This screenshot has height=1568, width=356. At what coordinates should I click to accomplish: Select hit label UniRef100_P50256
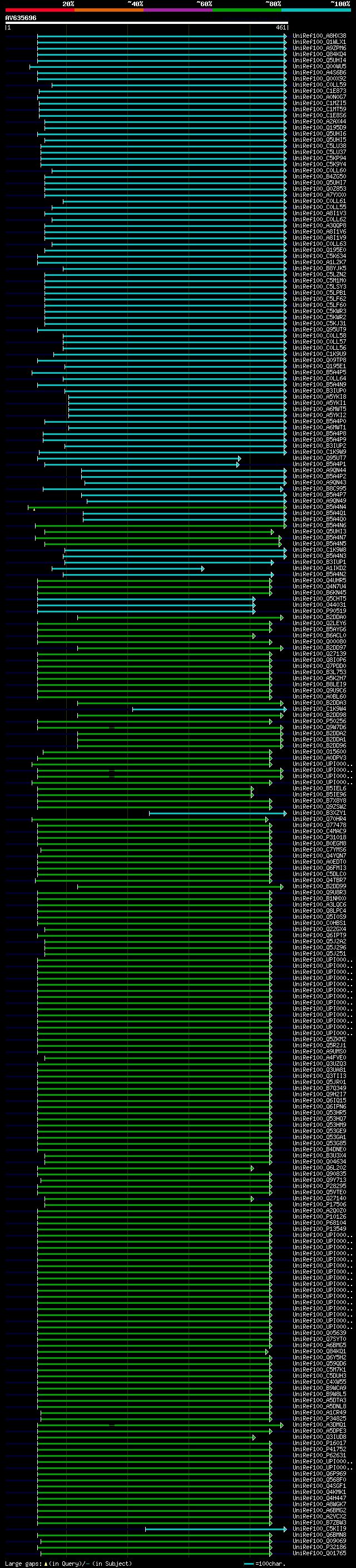coord(319,721)
